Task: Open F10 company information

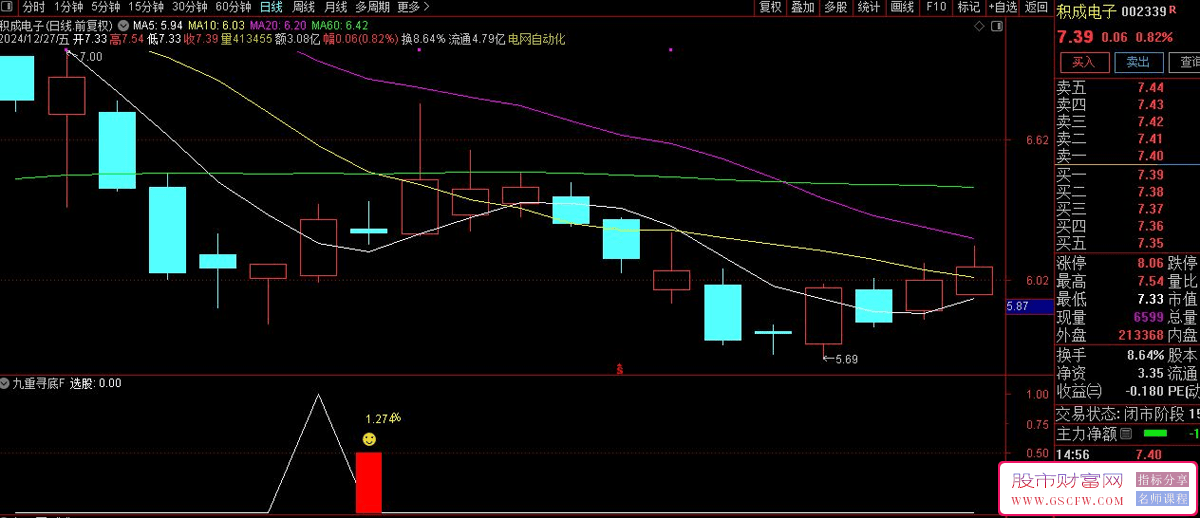Action: (x=936, y=6)
